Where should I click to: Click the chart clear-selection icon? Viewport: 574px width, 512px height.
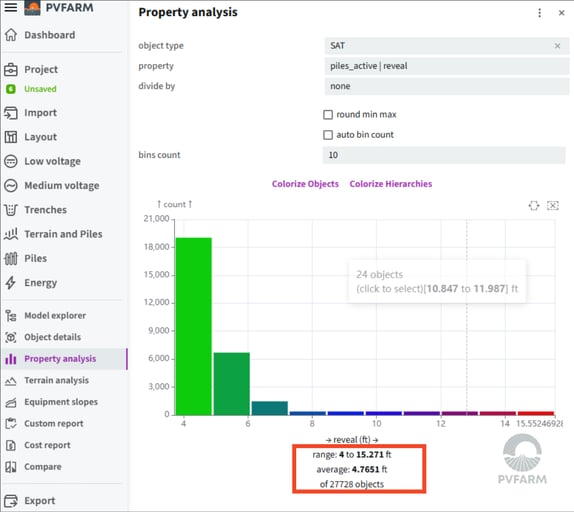[x=553, y=205]
